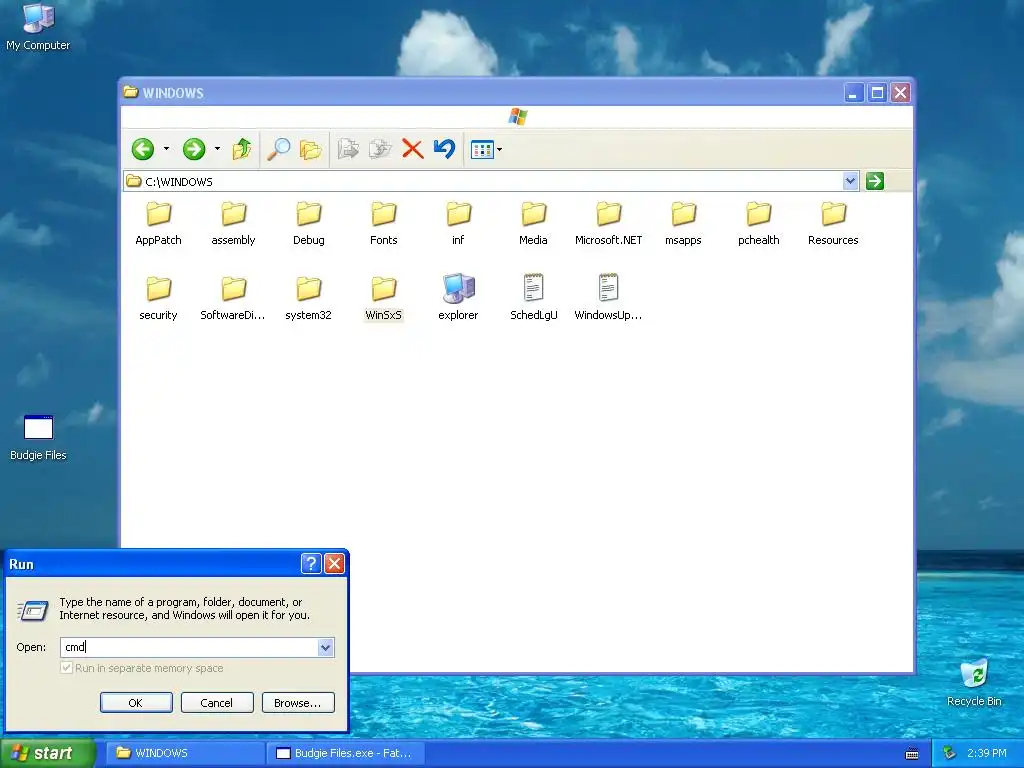The height and width of the screenshot is (768, 1024).
Task: Select the Resources folder
Action: 833,224
